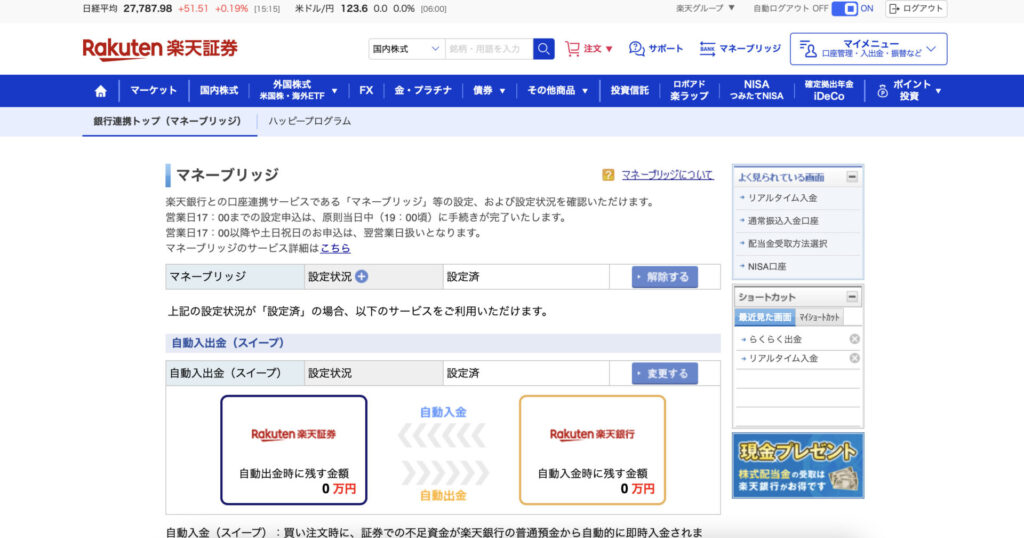Image resolution: width=1024 pixels, height=538 pixels.
Task: Open ロボアド 楽ラップ menu item
Action: pyautogui.click(x=689, y=91)
